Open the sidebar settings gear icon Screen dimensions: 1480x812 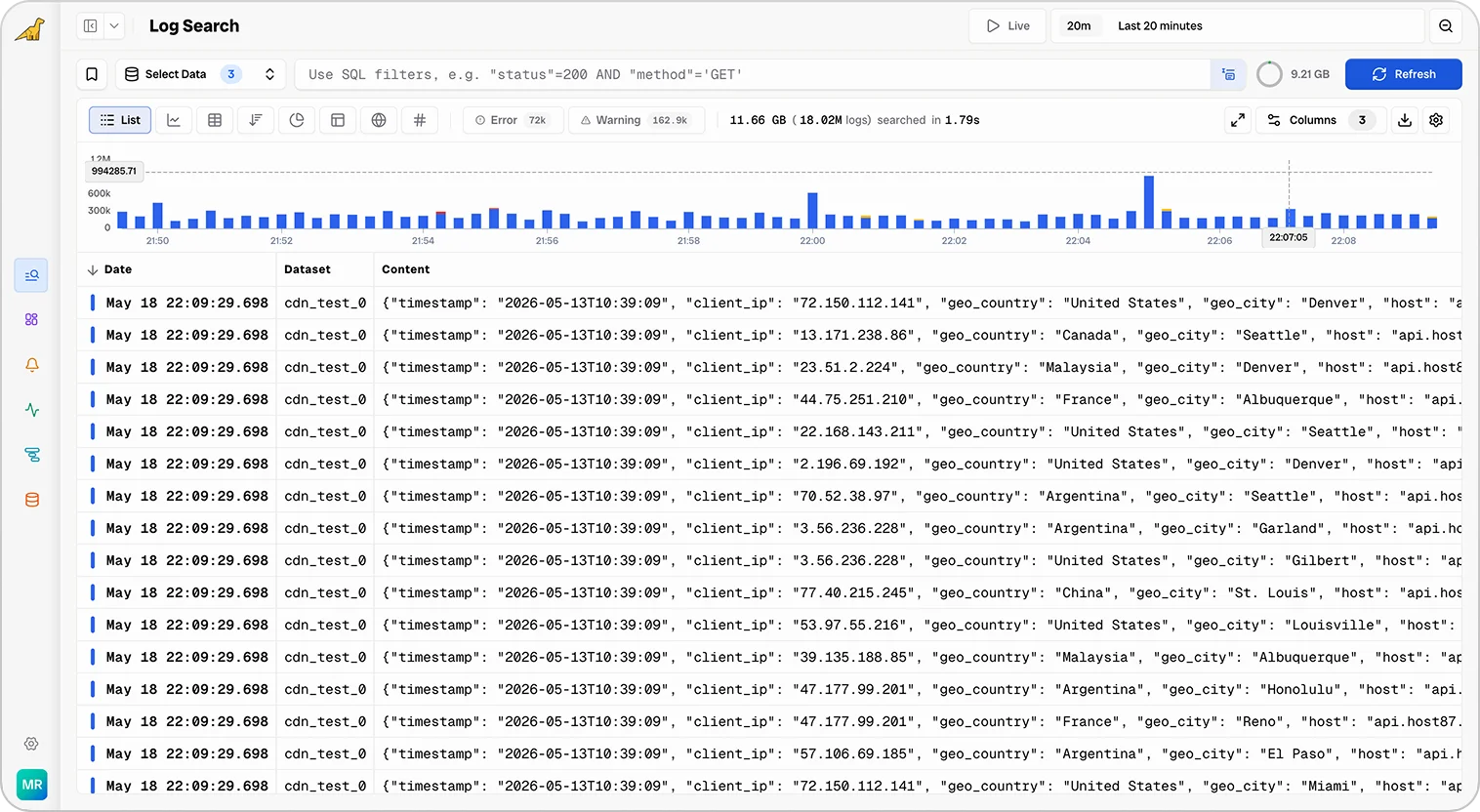click(31, 744)
